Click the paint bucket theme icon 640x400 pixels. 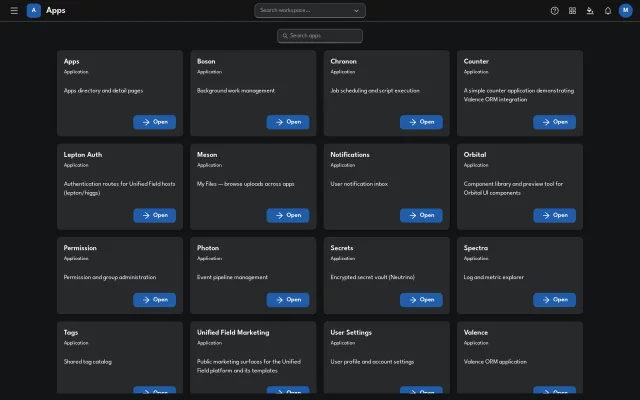pos(590,11)
